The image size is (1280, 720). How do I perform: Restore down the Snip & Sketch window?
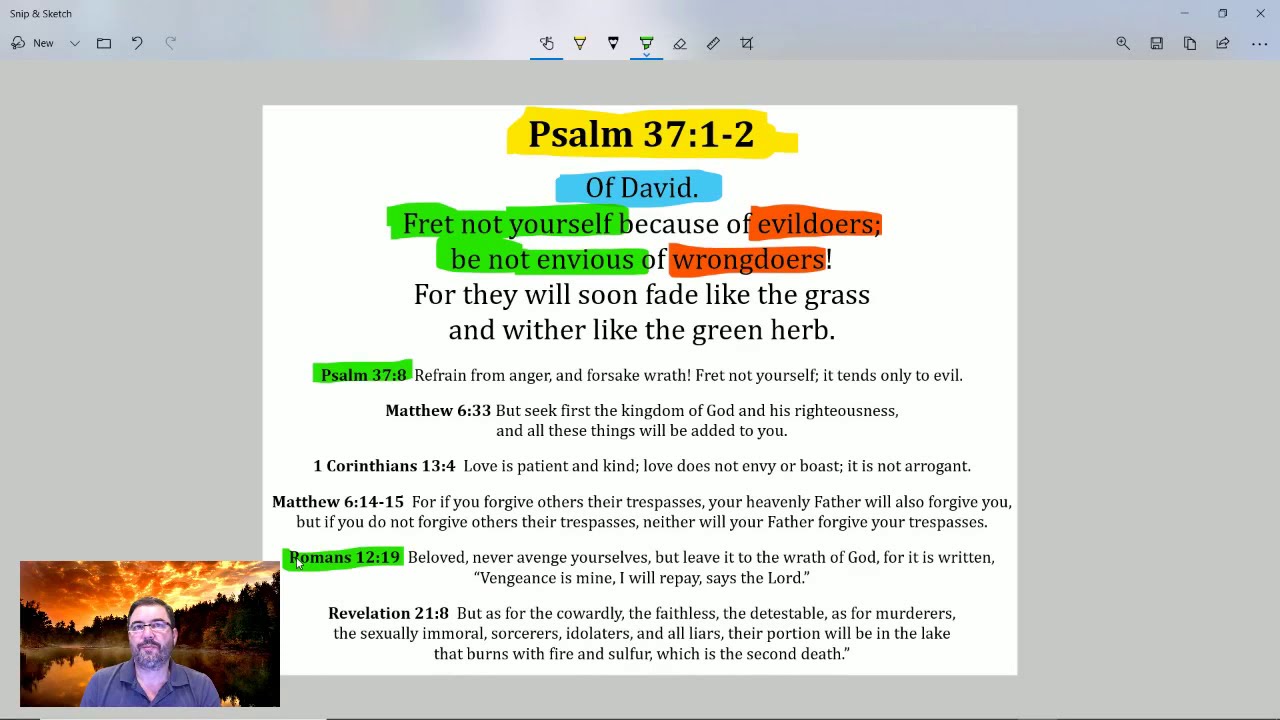tap(1222, 14)
